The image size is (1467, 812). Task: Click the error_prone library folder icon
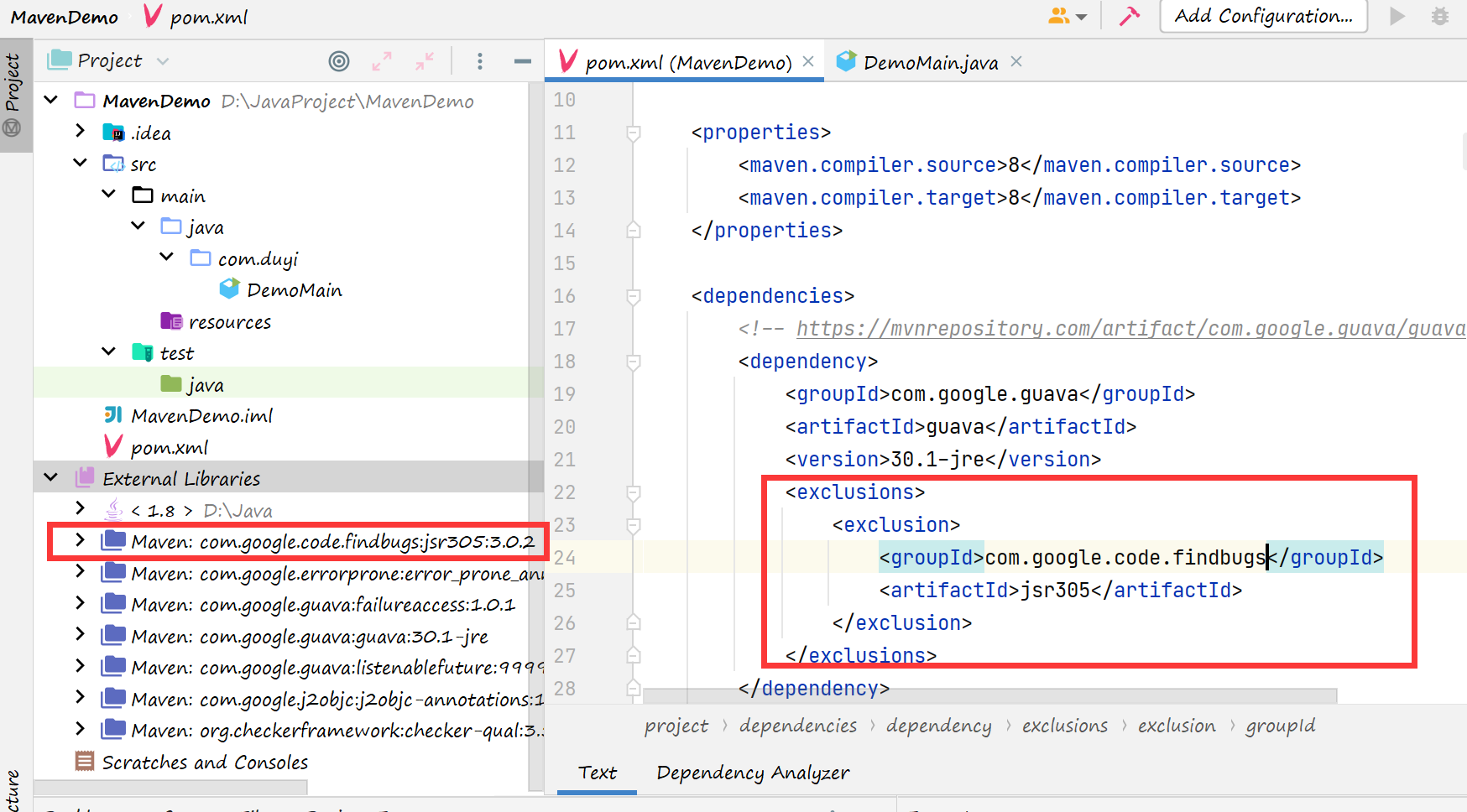tap(113, 573)
